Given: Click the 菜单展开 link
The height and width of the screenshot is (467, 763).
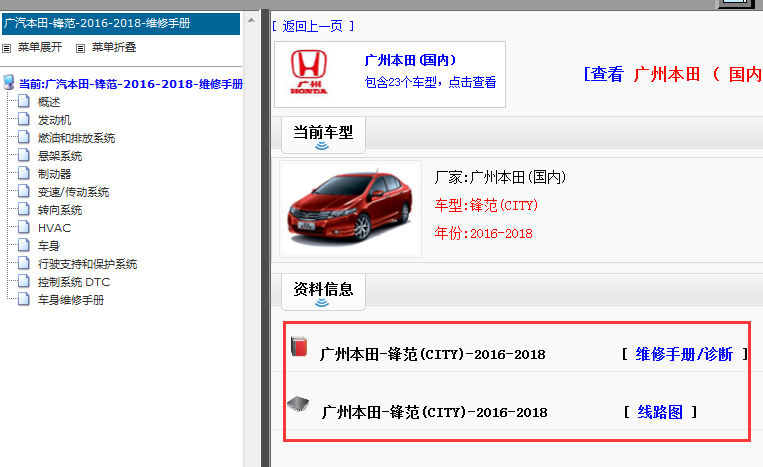Looking at the screenshot, I should tap(40, 47).
